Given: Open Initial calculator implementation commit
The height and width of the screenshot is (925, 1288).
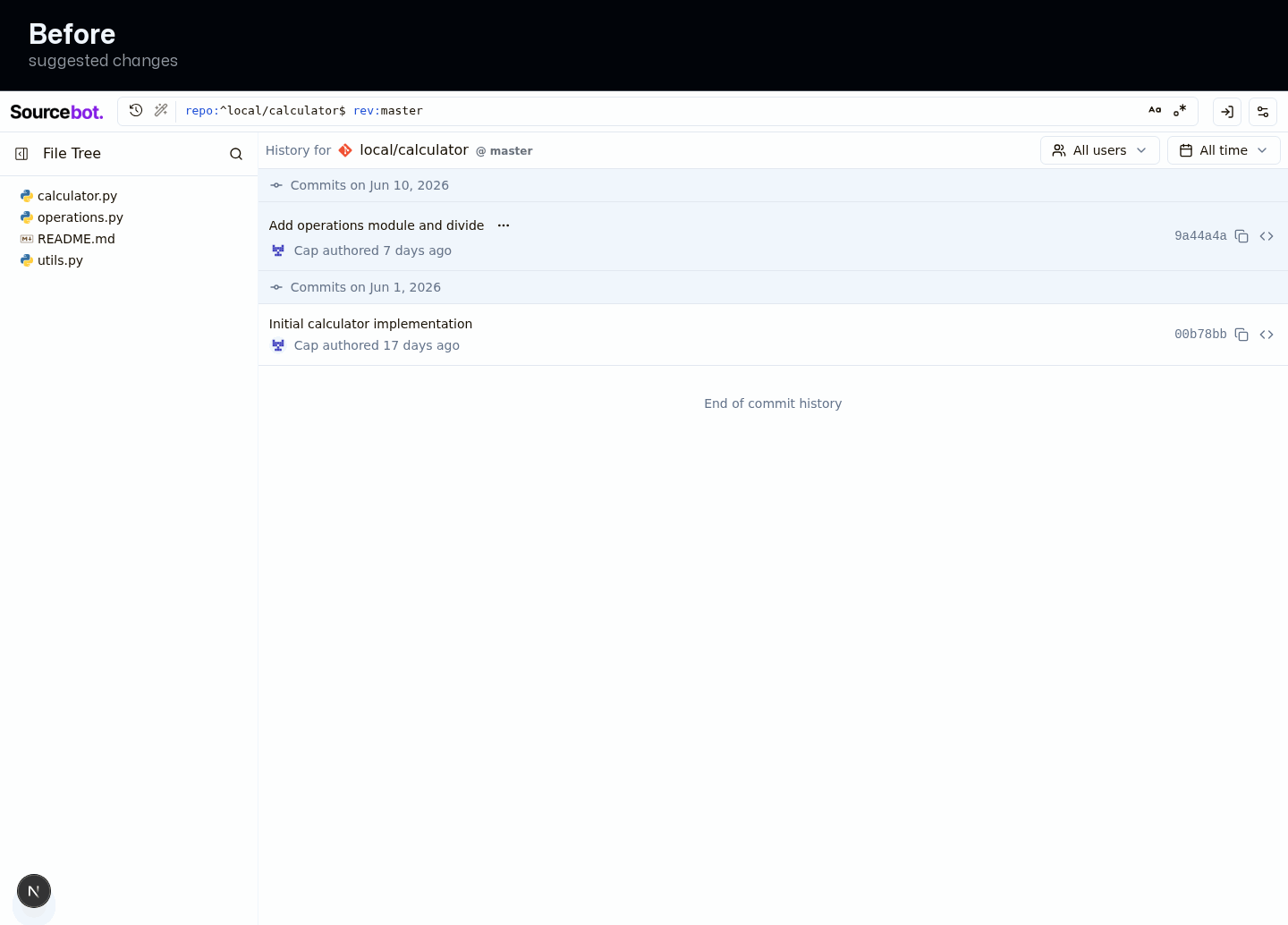Looking at the screenshot, I should [x=370, y=324].
